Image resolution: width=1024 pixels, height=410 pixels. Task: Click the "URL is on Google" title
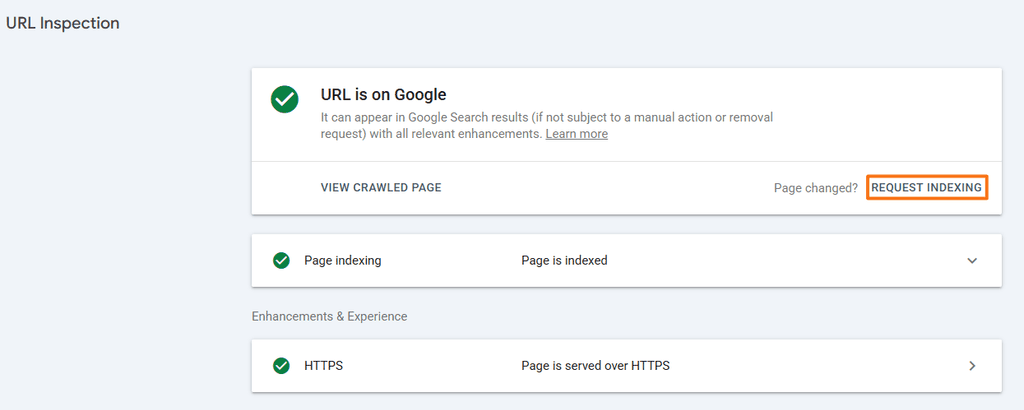tap(383, 95)
